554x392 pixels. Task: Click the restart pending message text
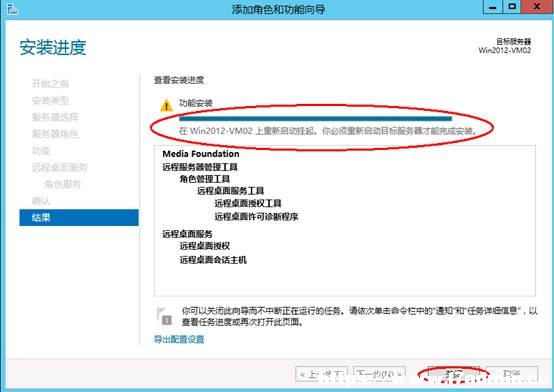(x=329, y=131)
